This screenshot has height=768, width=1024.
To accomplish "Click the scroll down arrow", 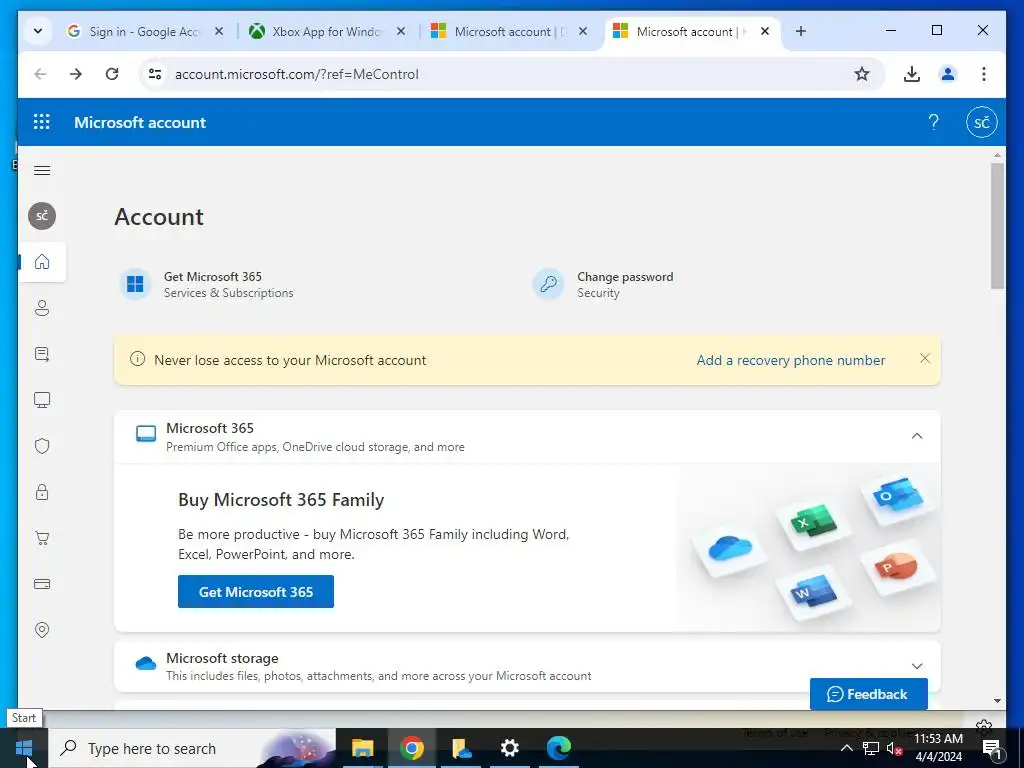I will point(997,701).
